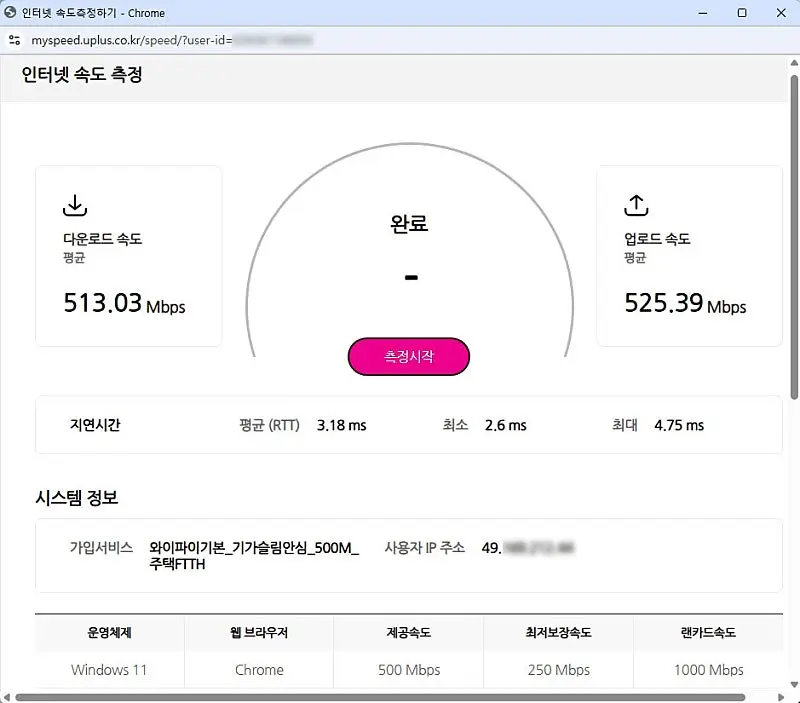Click the globe icon in title bar

(10, 13)
